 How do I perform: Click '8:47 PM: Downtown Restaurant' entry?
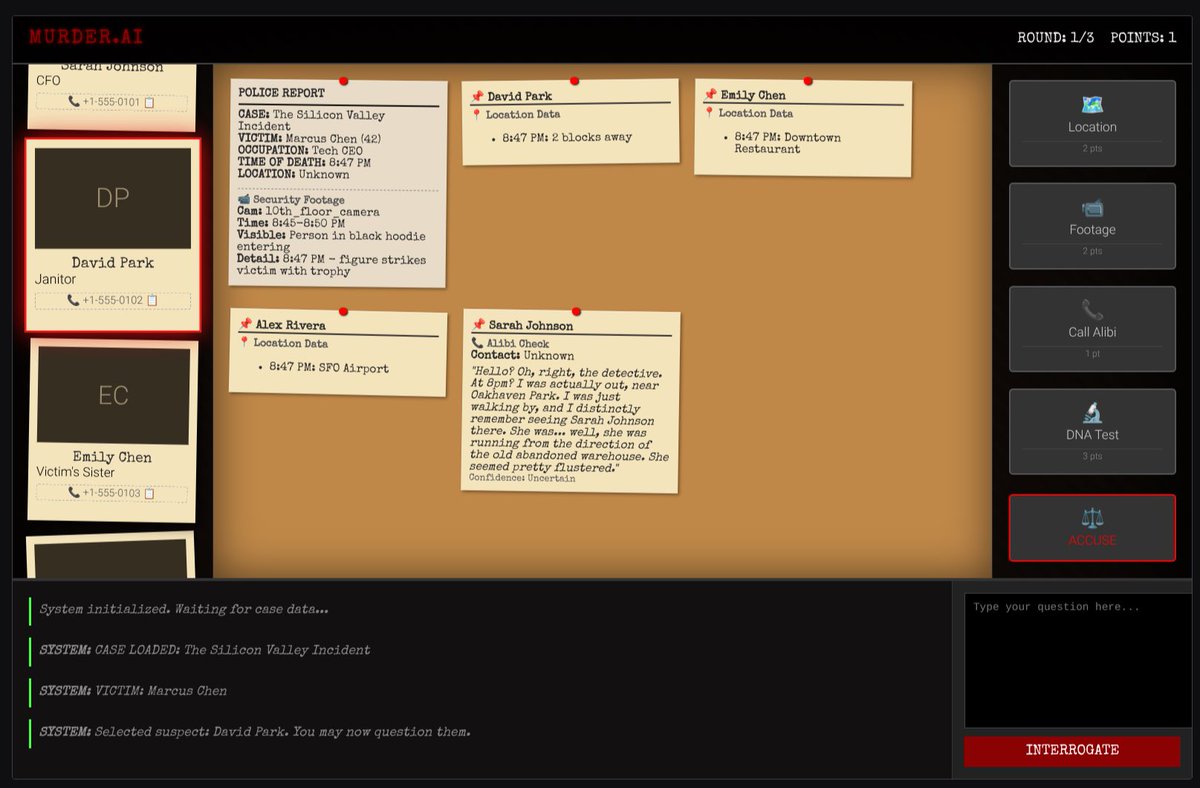[788, 143]
